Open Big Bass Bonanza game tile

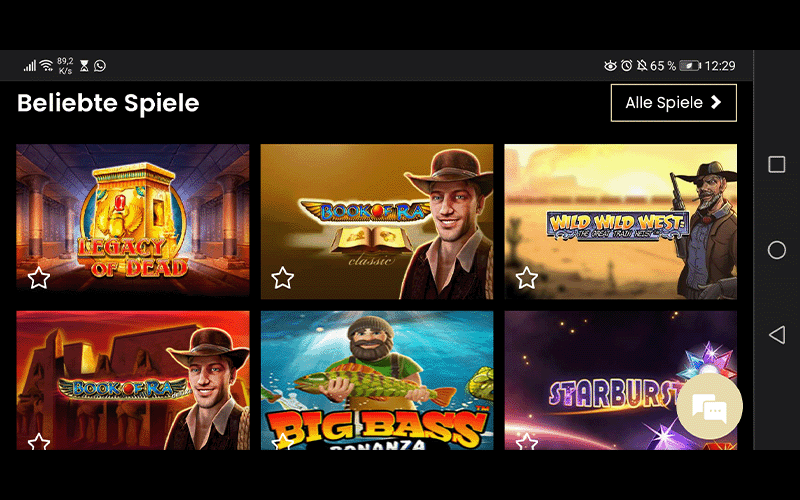[377, 380]
